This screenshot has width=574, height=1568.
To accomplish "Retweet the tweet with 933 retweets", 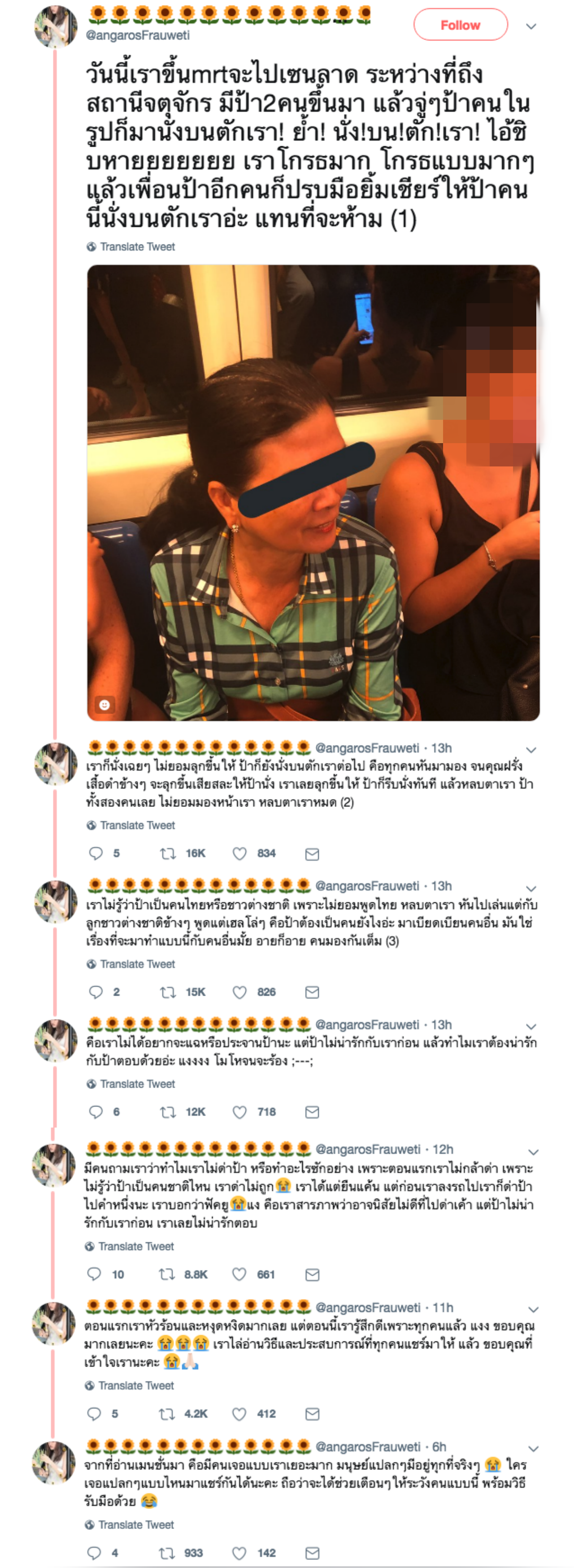I will click(x=166, y=1552).
